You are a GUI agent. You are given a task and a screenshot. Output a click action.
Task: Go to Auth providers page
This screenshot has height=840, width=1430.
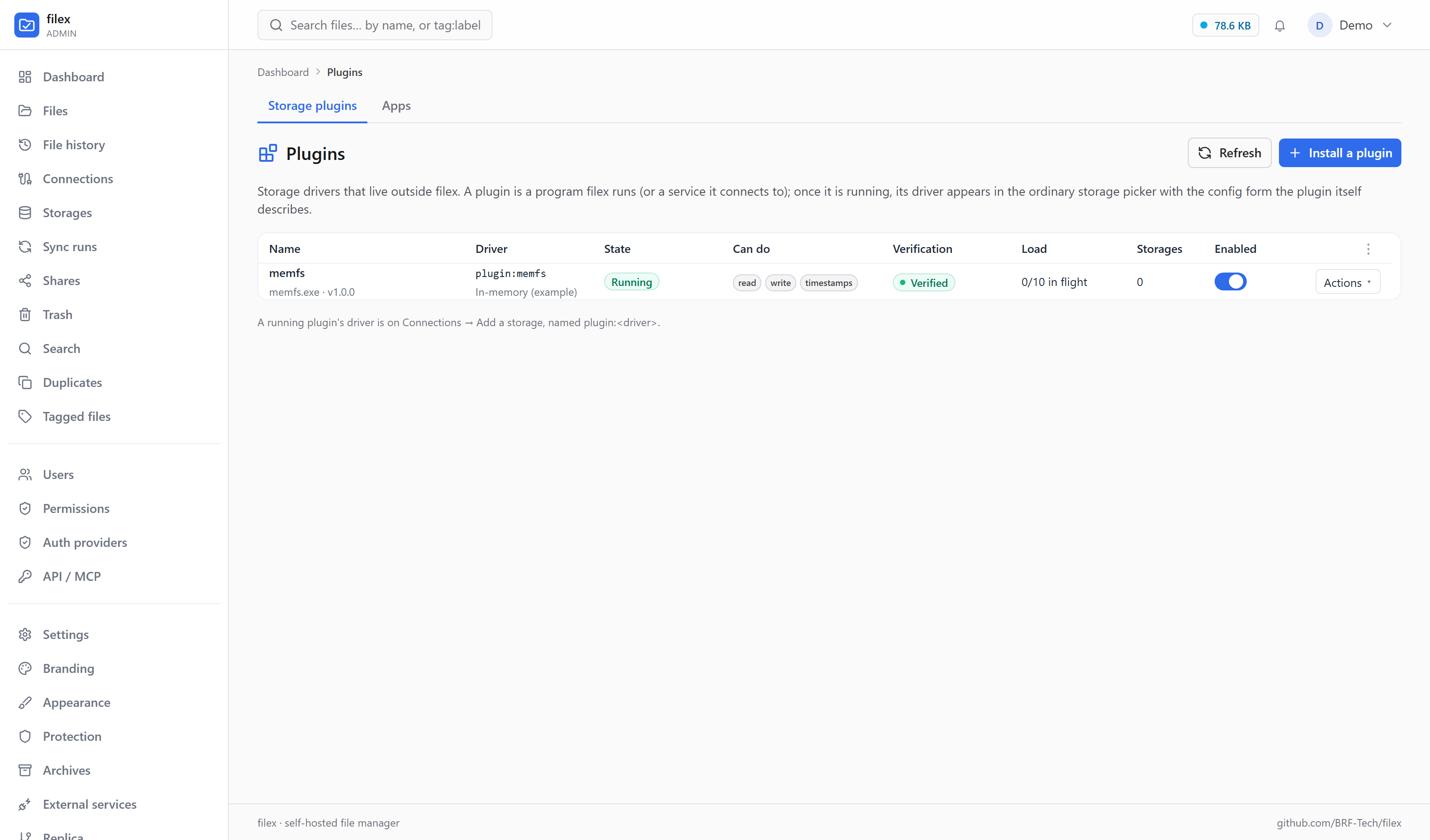click(84, 542)
